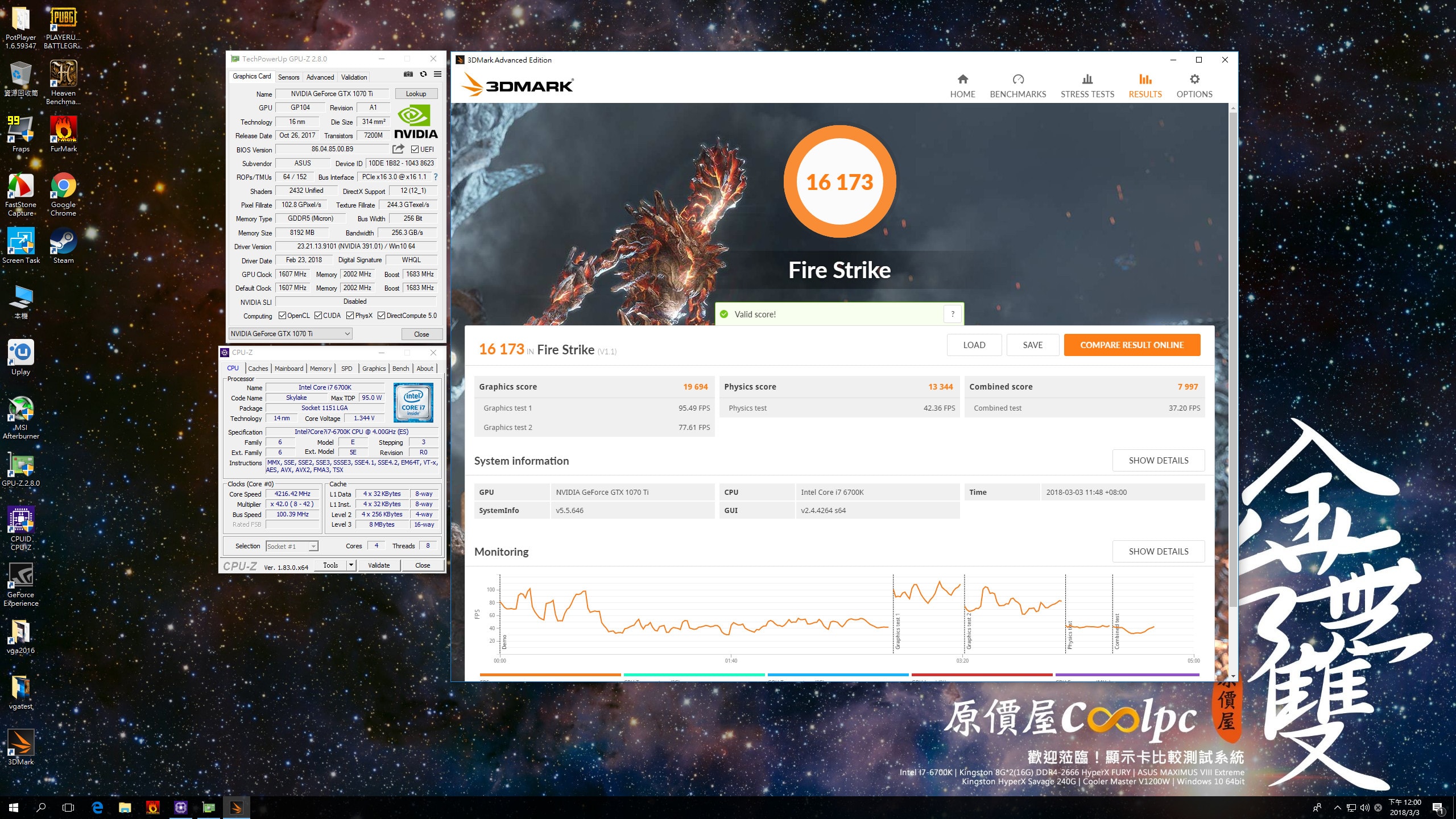
Task: Click Validate button in CPU-Z
Action: tap(379, 565)
